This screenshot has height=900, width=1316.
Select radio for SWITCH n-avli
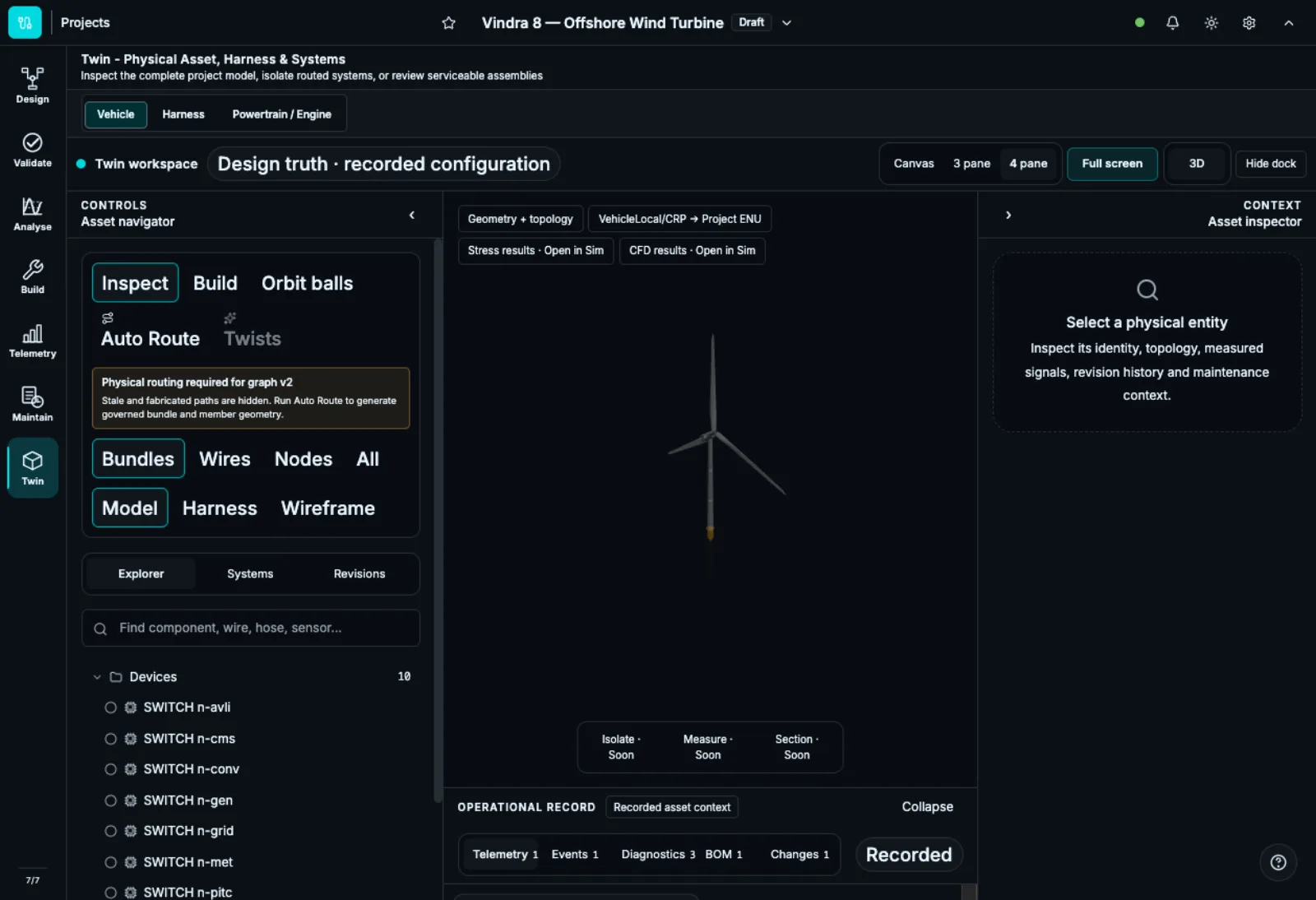110,707
